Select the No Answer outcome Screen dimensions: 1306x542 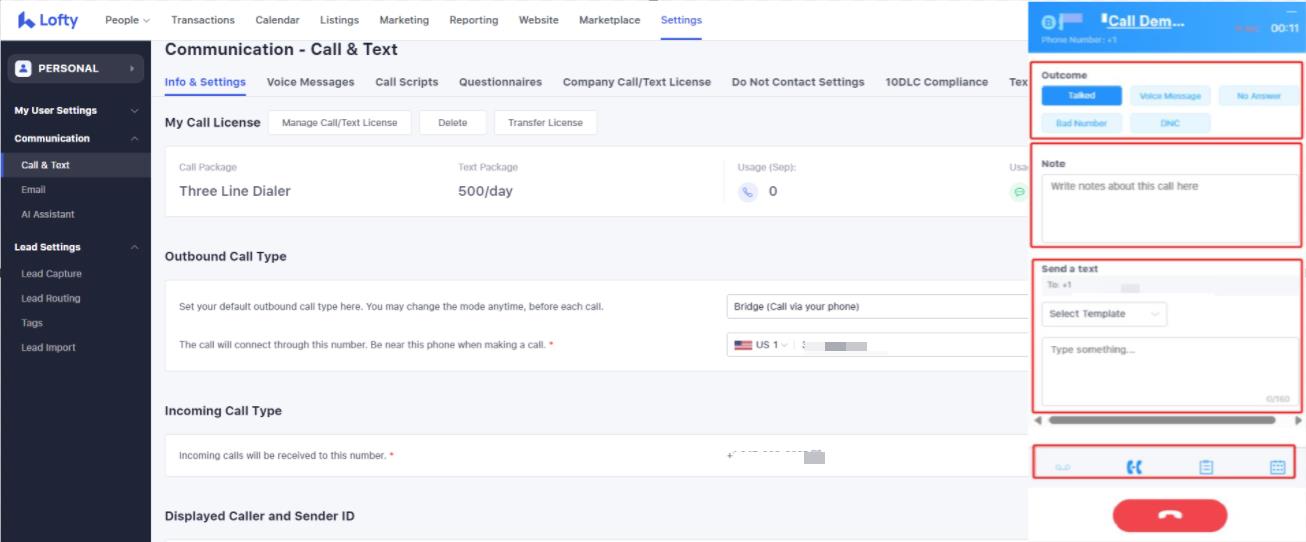pos(1258,96)
